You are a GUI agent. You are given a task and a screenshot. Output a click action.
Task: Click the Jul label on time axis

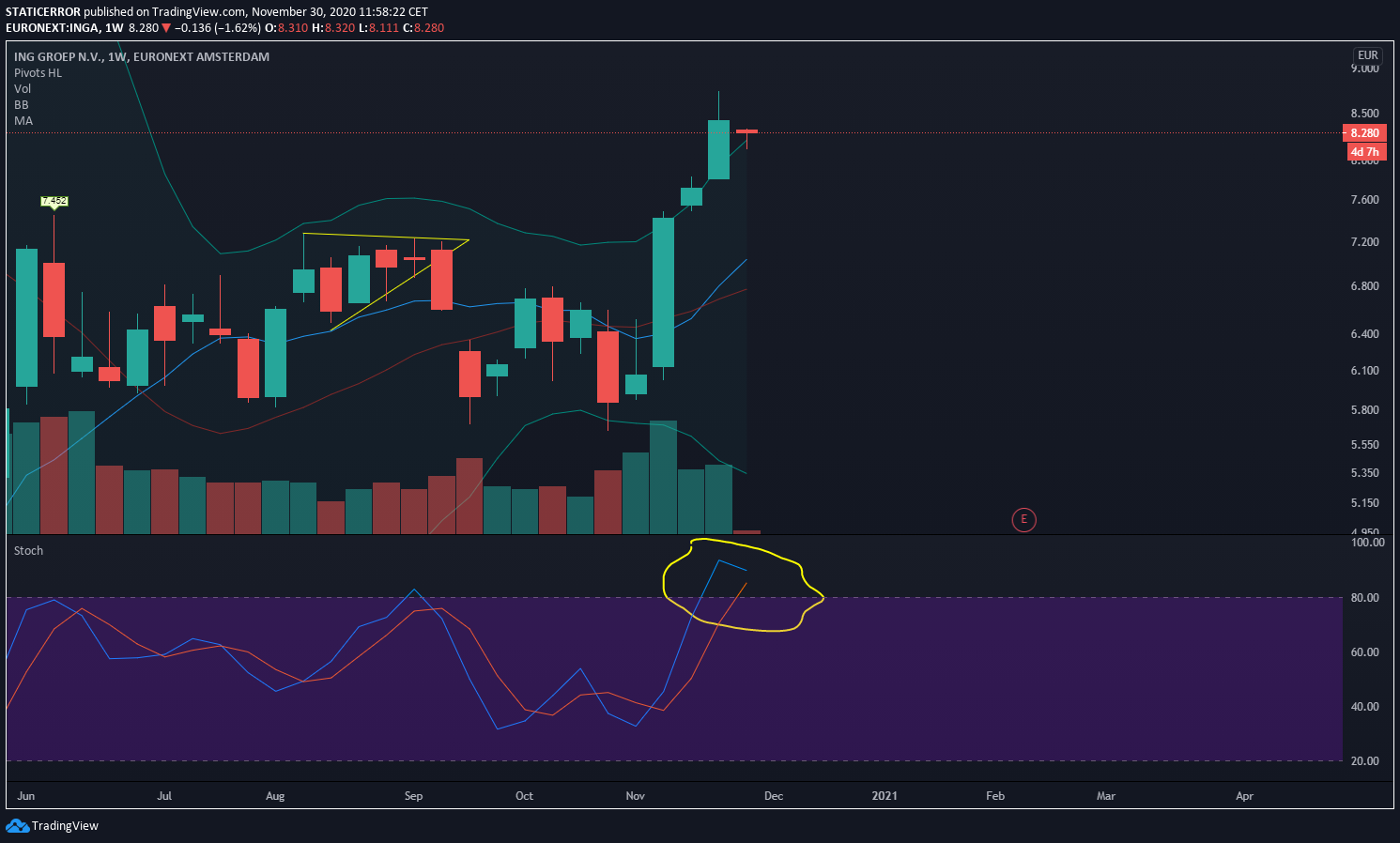click(x=164, y=796)
